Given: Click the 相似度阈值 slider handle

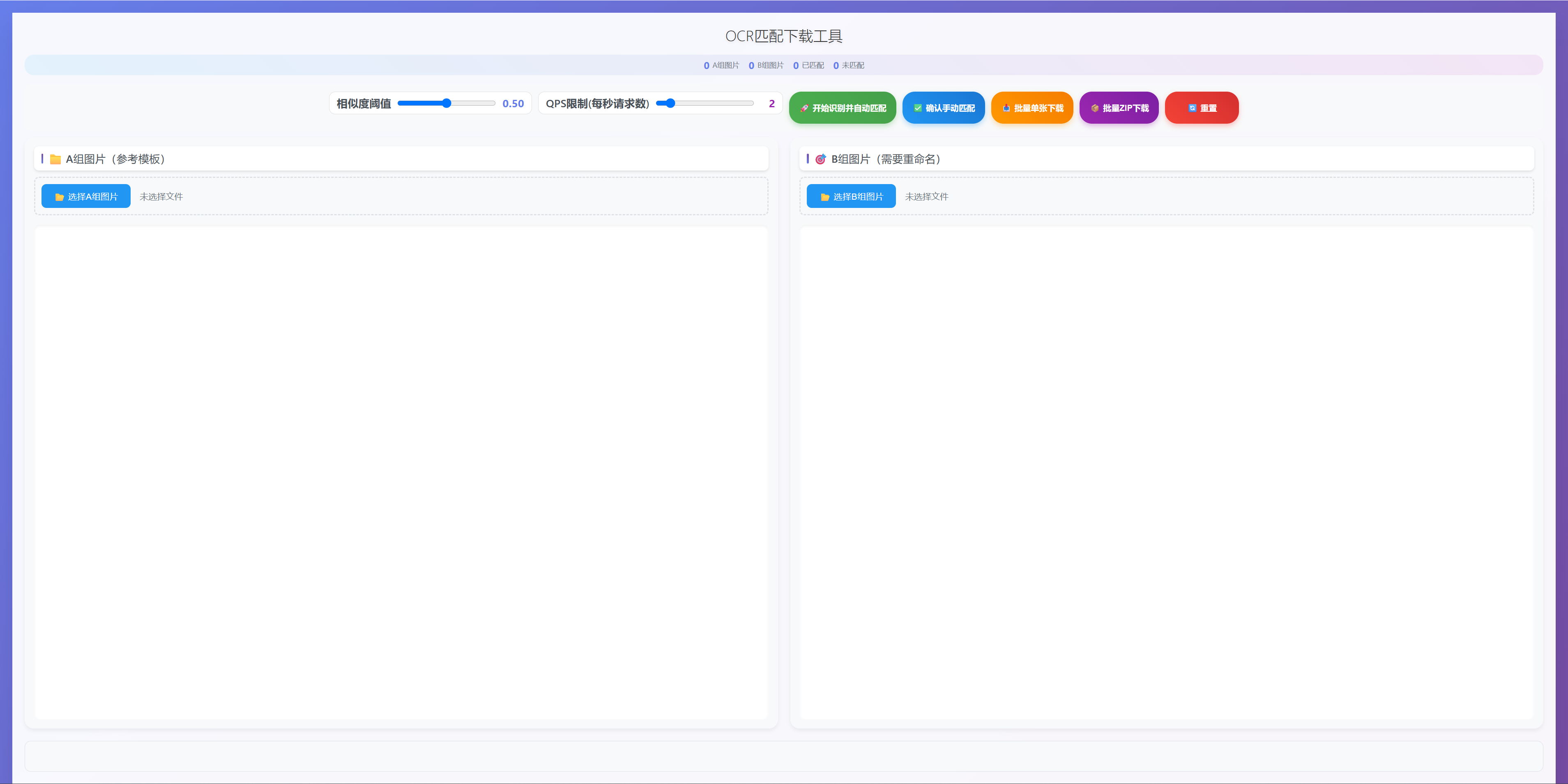Looking at the screenshot, I should (x=446, y=104).
